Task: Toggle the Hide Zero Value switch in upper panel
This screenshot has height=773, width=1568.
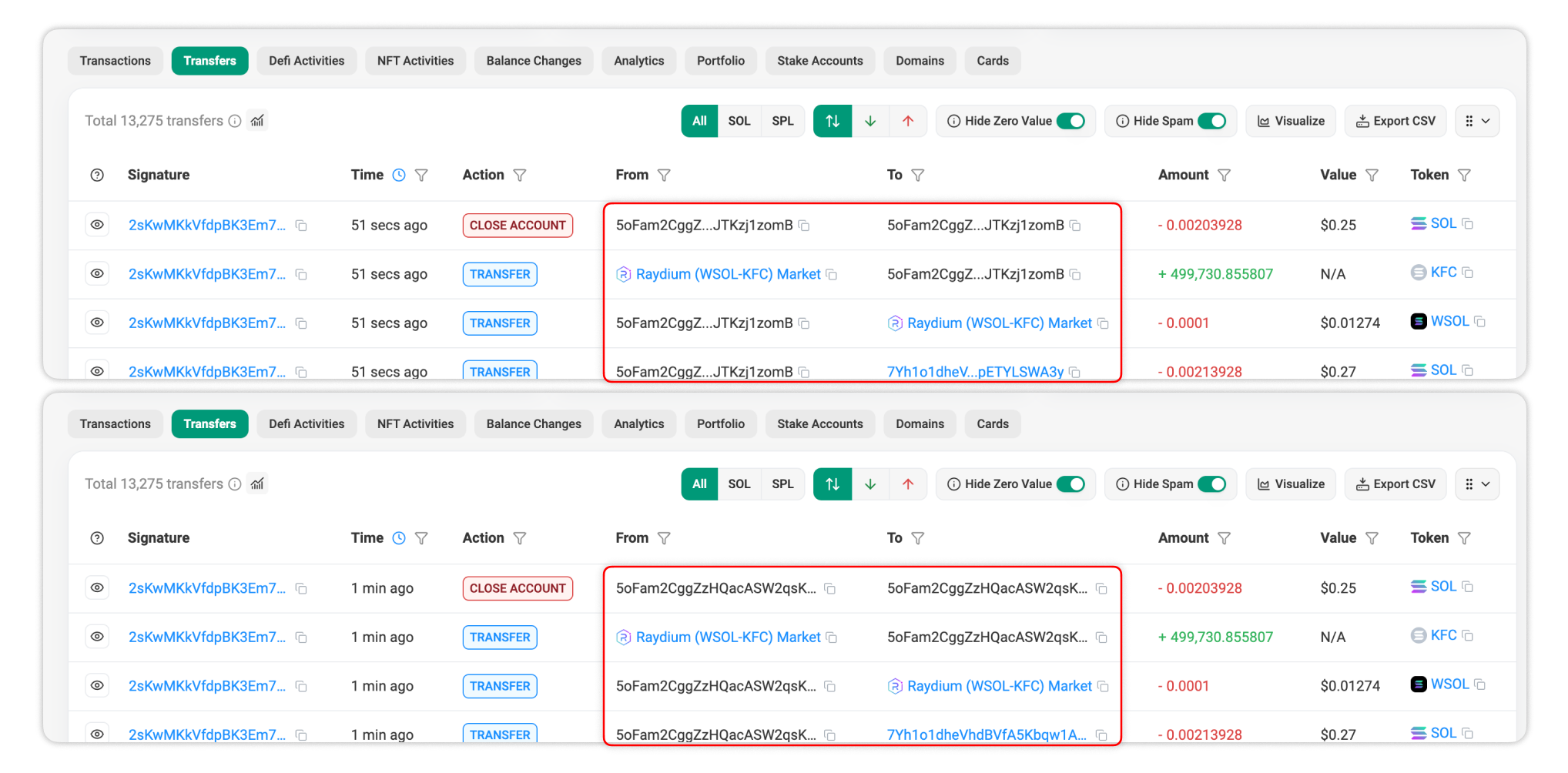Action: (x=1070, y=121)
